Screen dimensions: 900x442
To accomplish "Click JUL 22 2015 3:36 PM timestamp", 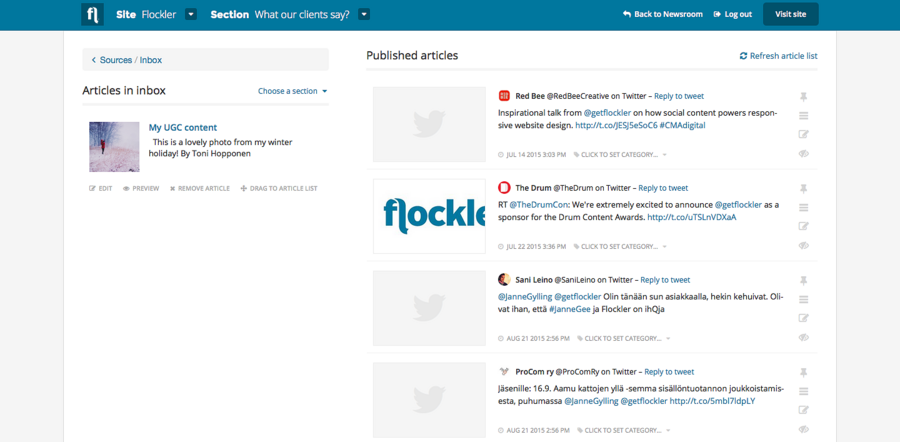I will coord(532,246).
